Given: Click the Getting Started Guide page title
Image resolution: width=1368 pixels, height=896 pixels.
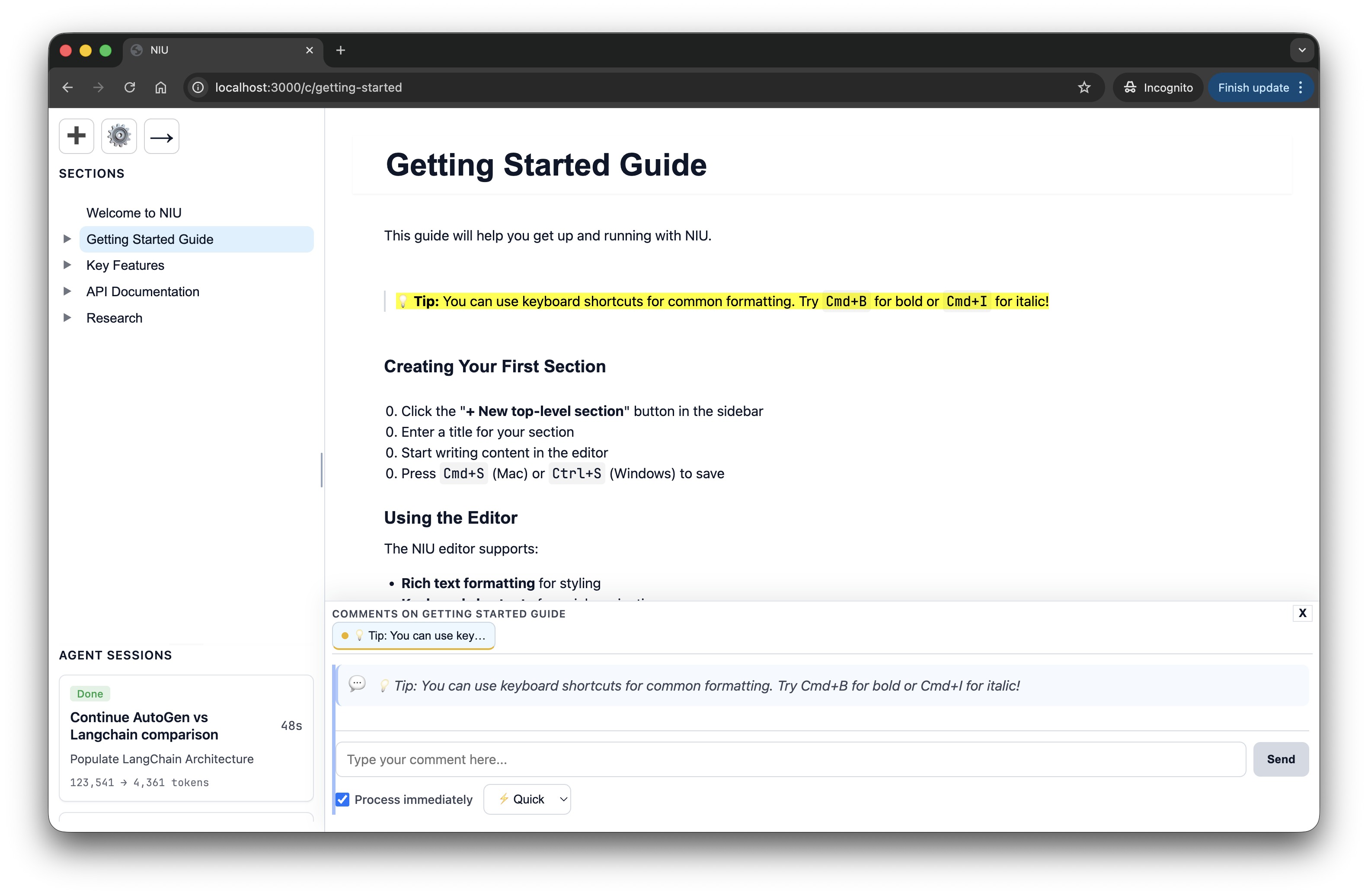Looking at the screenshot, I should click(546, 165).
